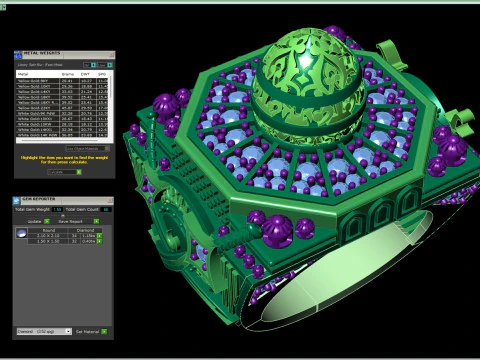The image size is (480, 360).
Task: Click the Total Gem Count value field
Action: (x=106, y=209)
